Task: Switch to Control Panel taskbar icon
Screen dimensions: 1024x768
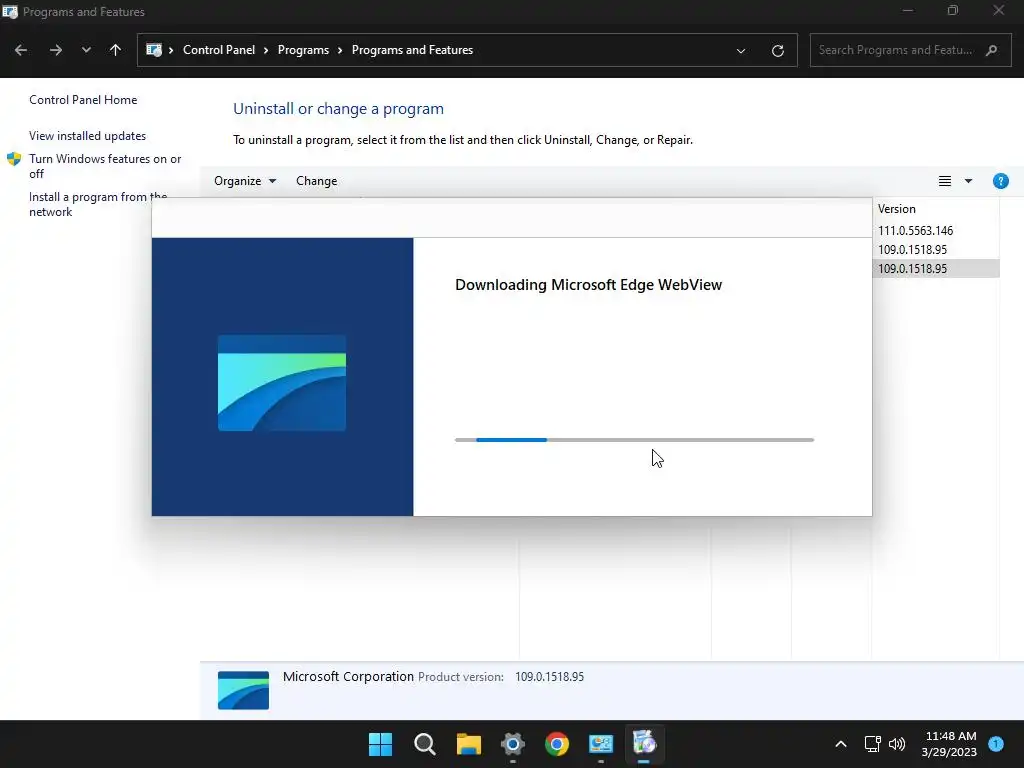Action: (600, 744)
